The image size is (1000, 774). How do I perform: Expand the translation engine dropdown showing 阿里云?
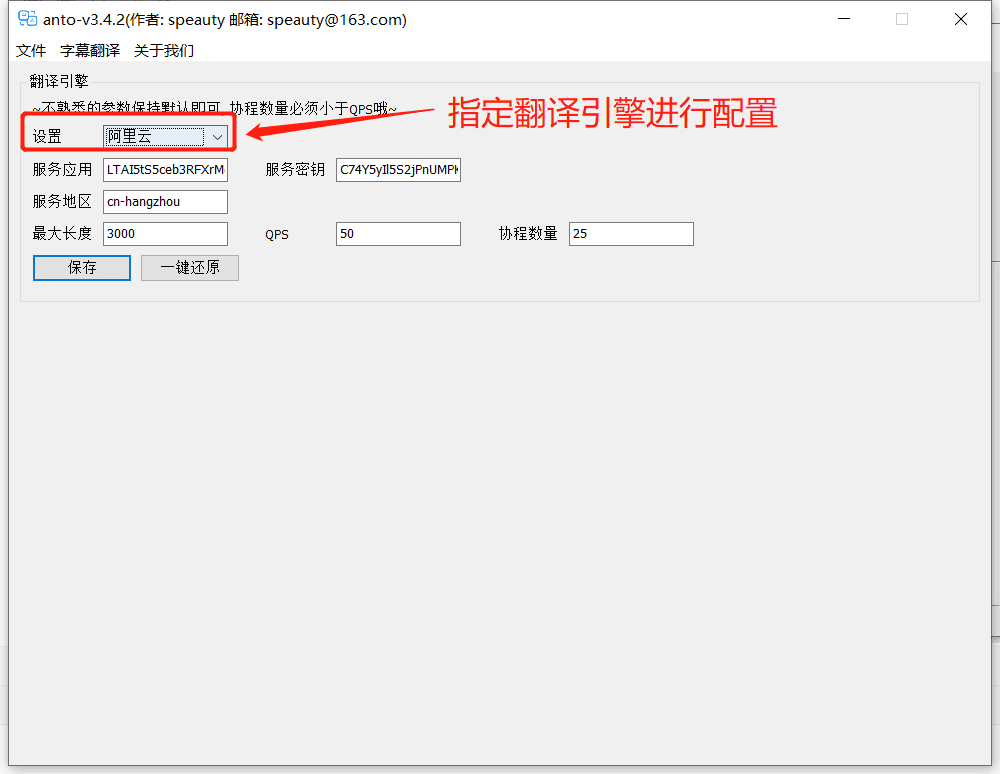(x=160, y=136)
